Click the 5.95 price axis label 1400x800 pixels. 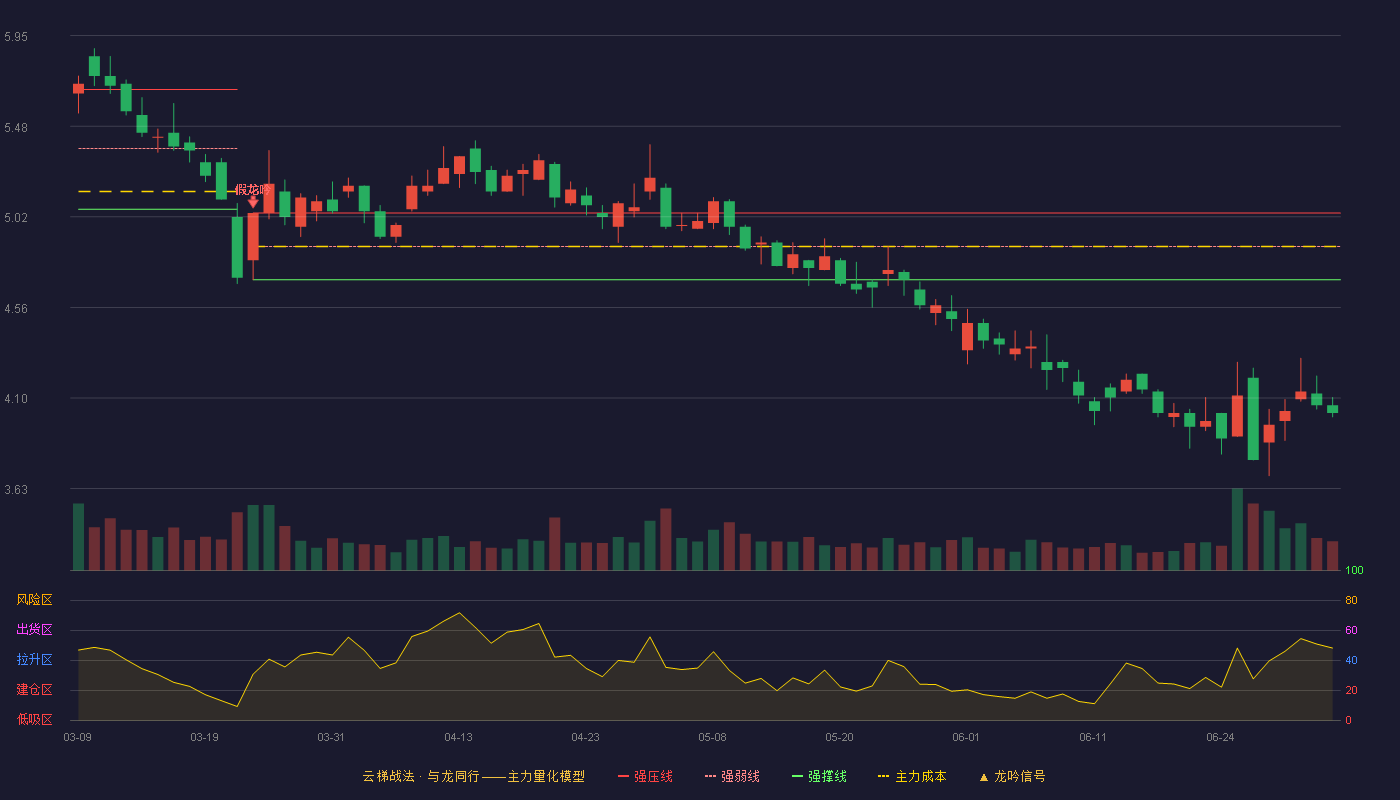(x=16, y=37)
